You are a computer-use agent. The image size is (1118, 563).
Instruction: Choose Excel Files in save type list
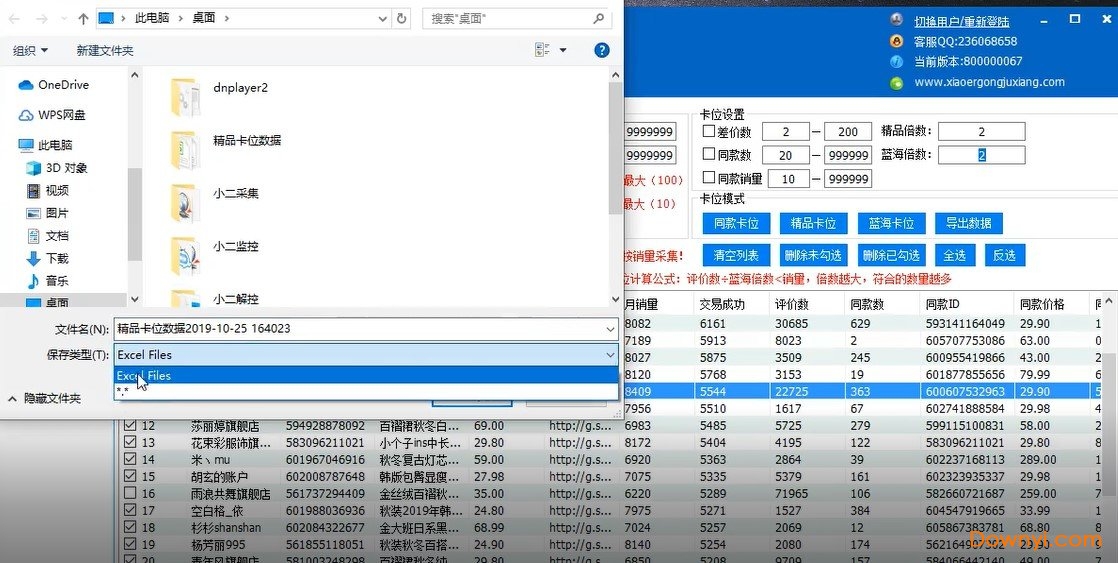coord(366,376)
